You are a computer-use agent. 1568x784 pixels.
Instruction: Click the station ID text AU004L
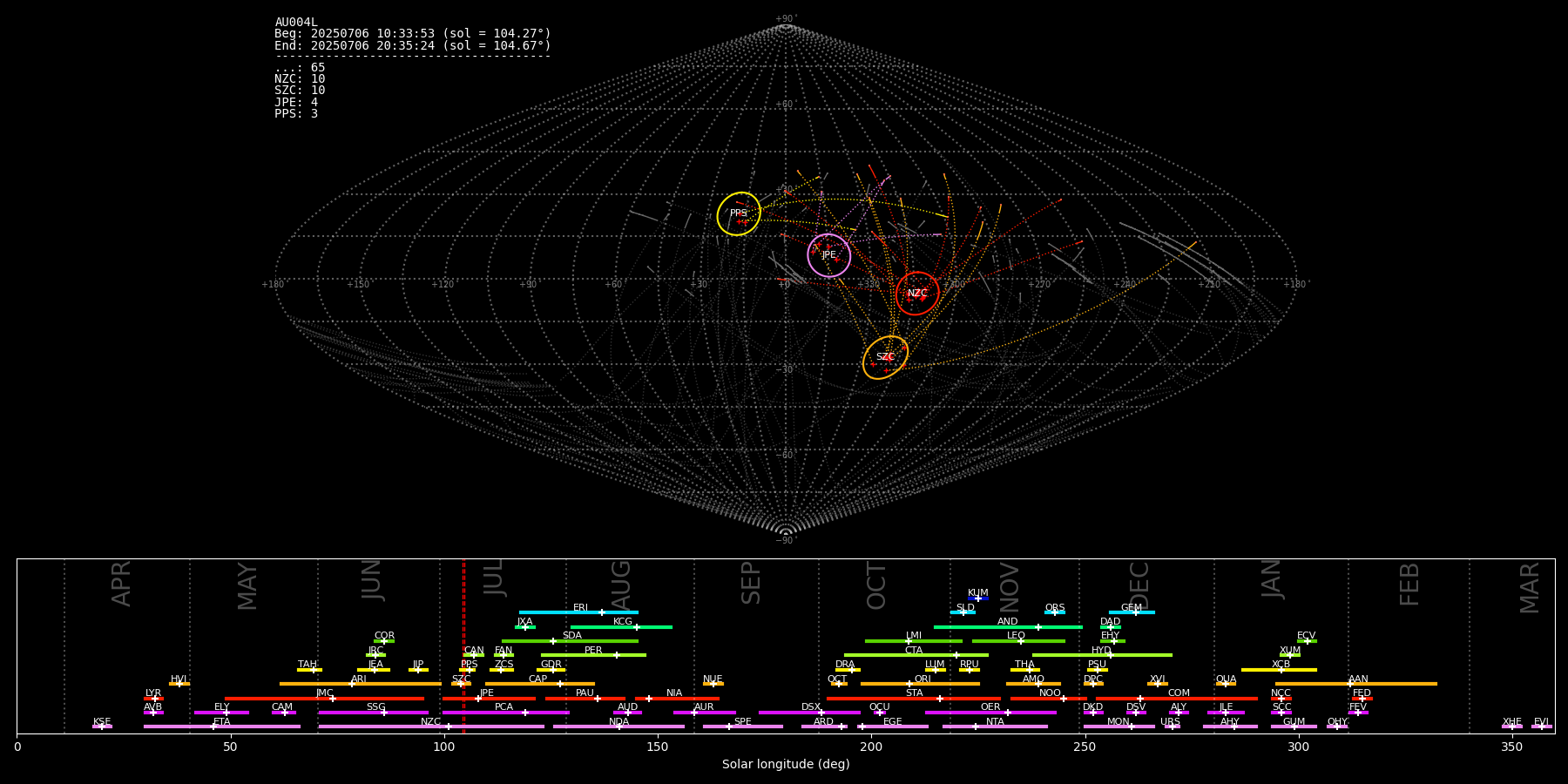point(296,23)
